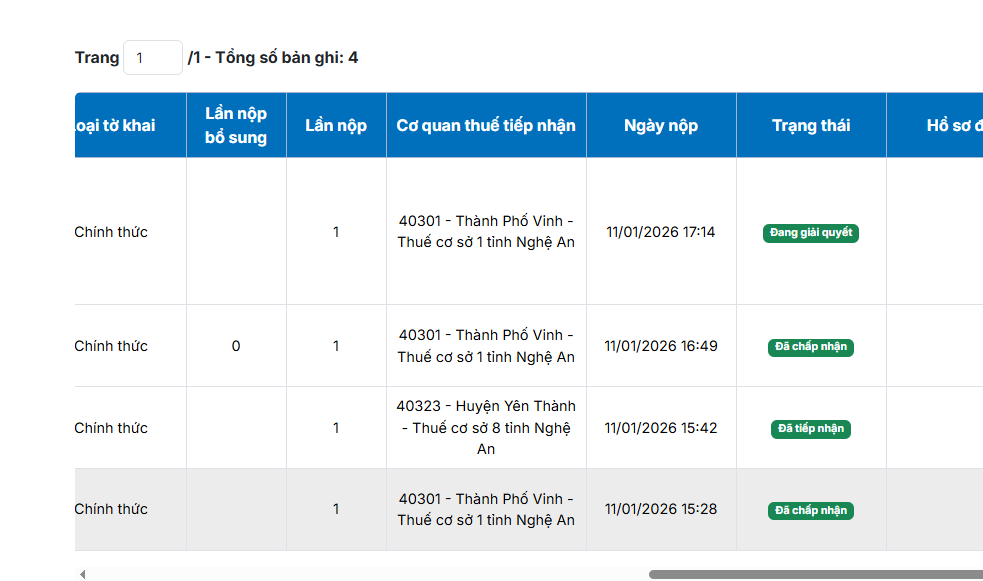
Task: Click the "Đang giải quyết" status badge
Action: pos(811,233)
